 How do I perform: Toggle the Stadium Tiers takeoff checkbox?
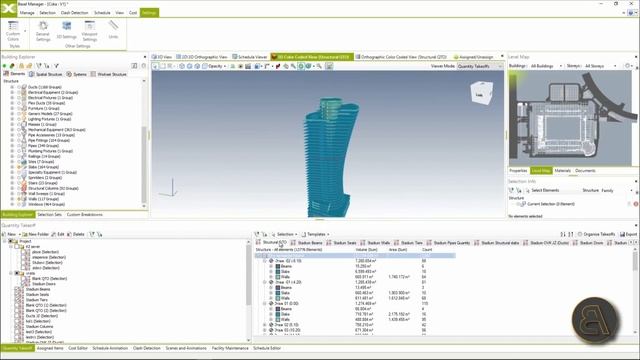pos(18,300)
